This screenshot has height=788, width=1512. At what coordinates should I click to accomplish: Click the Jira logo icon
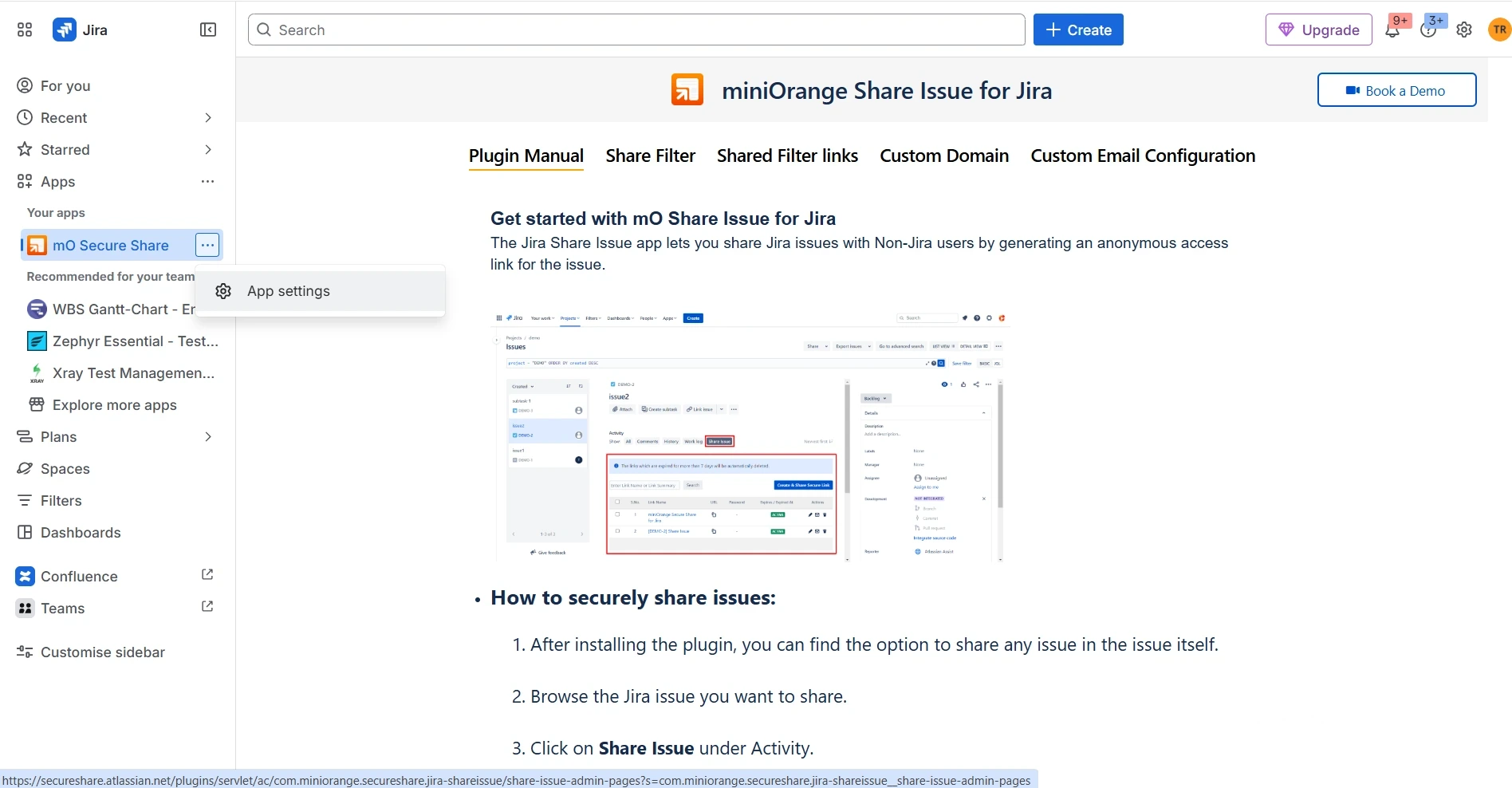65,30
